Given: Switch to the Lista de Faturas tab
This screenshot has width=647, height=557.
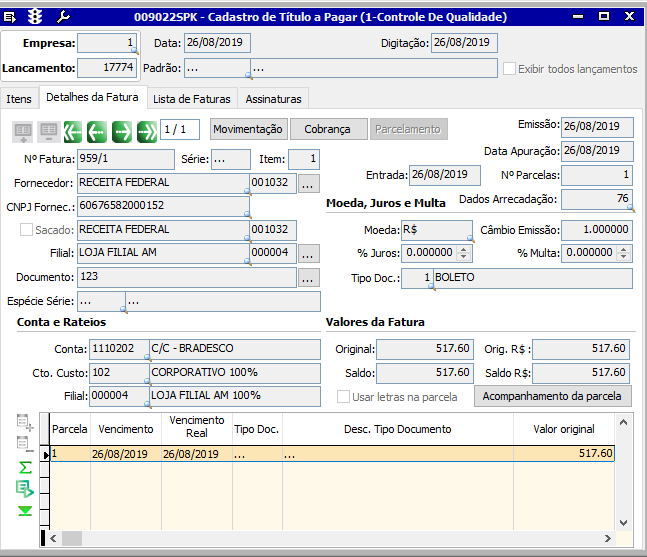Looking at the screenshot, I should click(x=192, y=99).
